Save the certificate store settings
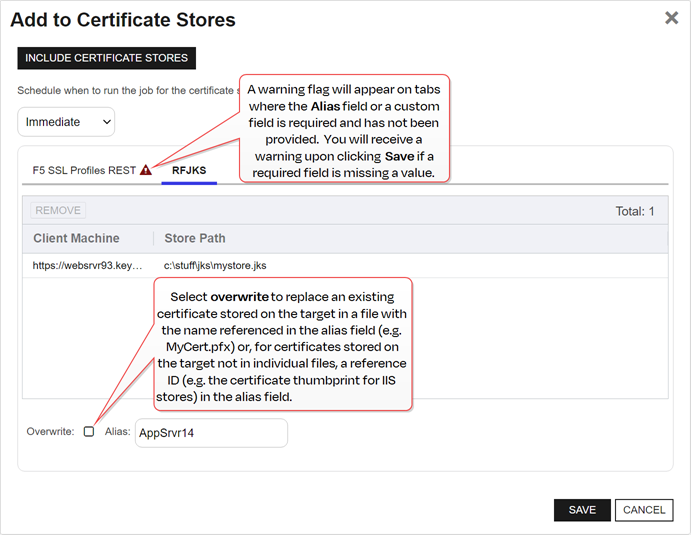The height and width of the screenshot is (535, 691). click(x=582, y=510)
